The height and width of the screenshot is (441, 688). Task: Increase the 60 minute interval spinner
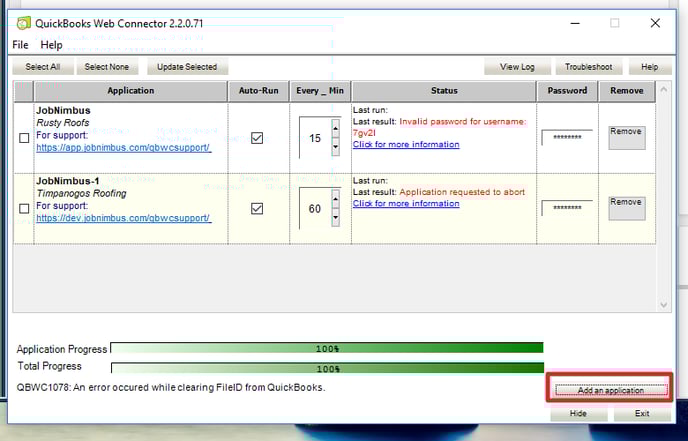click(x=336, y=199)
